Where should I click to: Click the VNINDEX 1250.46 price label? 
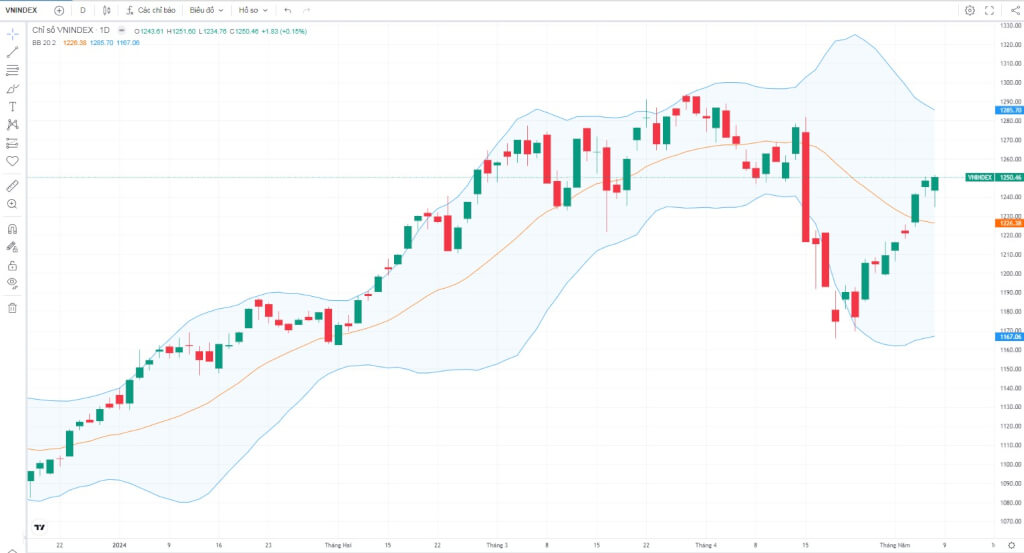pos(994,178)
